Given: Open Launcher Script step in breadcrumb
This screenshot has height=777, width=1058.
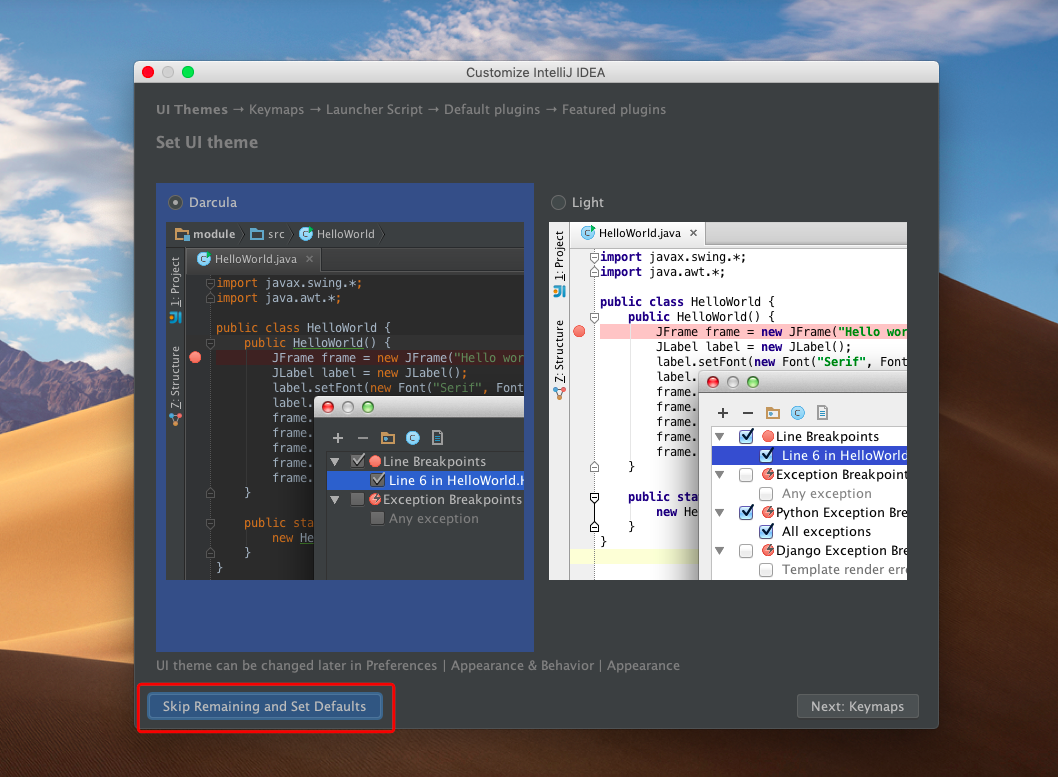Looking at the screenshot, I should click(x=374, y=110).
